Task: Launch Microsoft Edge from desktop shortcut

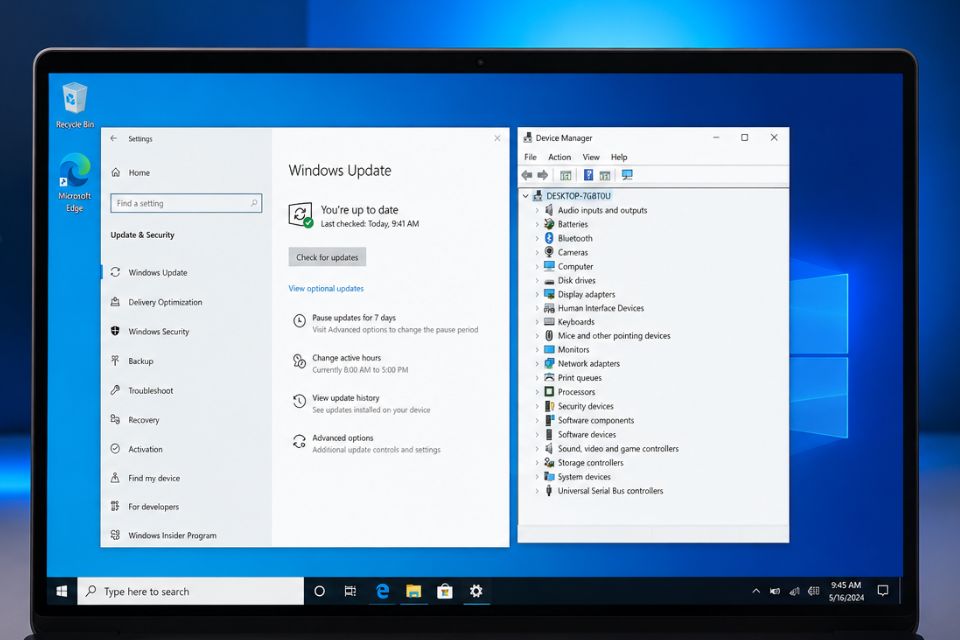Action: pyautogui.click(x=75, y=183)
